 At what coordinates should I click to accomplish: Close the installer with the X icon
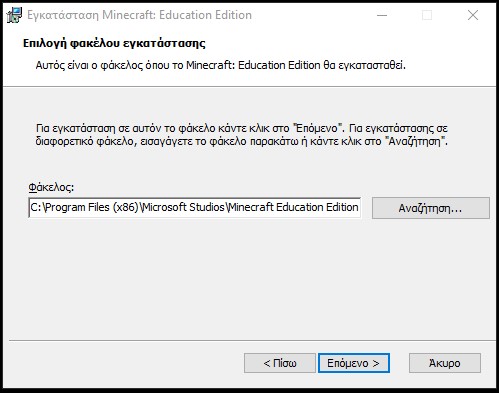(x=473, y=15)
